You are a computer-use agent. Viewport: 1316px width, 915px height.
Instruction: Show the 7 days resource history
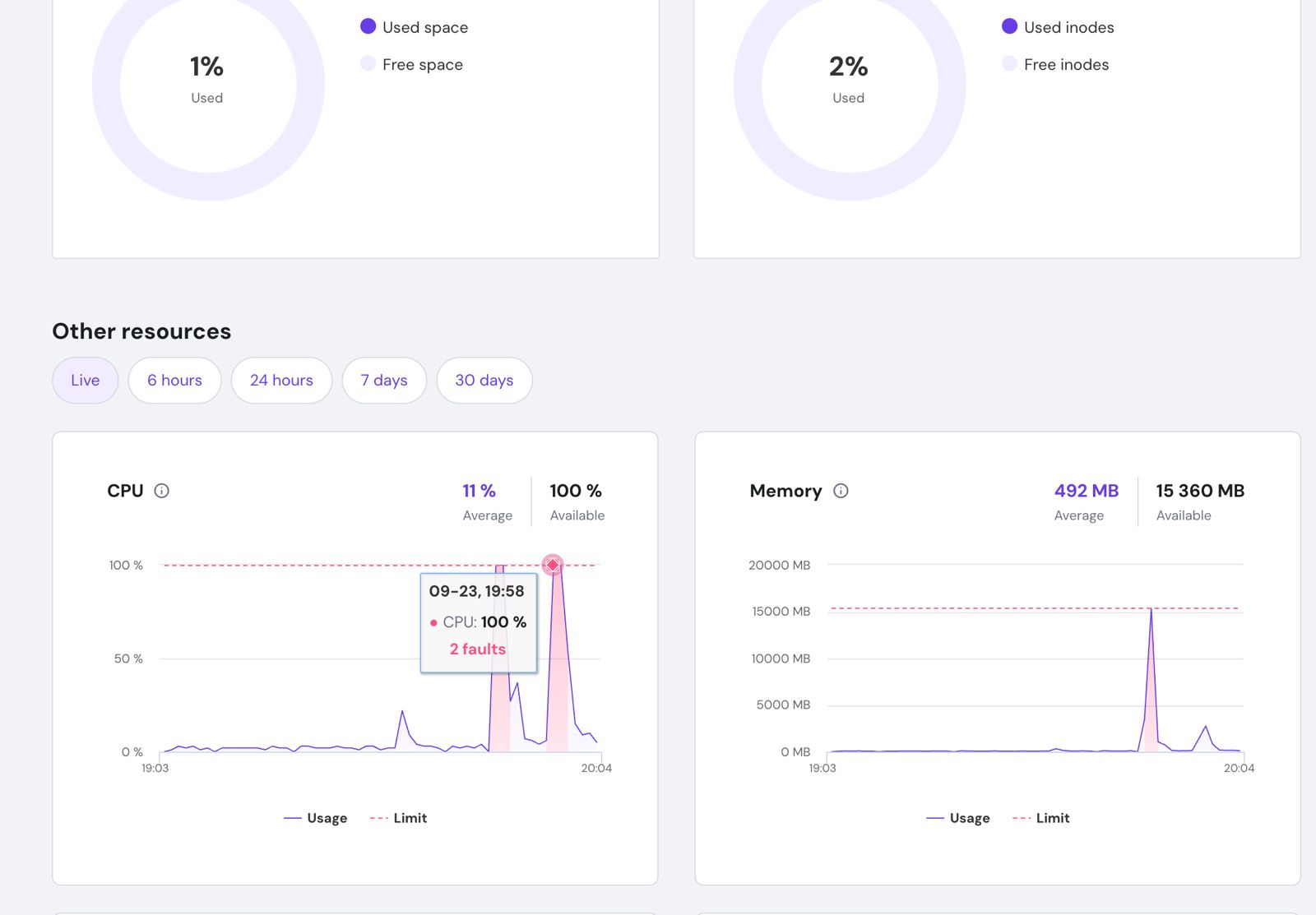[384, 380]
